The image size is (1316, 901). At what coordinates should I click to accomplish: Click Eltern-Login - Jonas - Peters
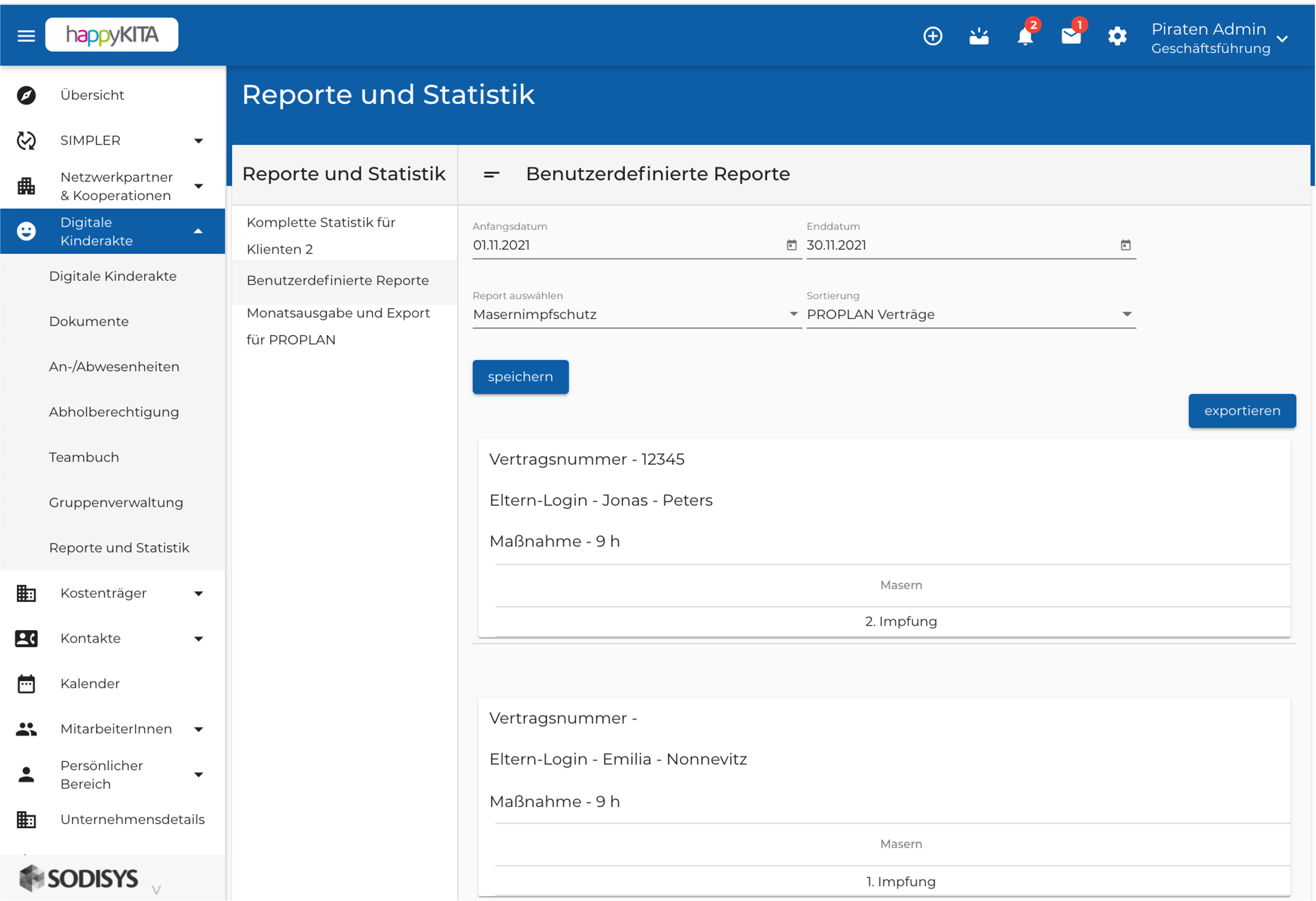click(601, 500)
